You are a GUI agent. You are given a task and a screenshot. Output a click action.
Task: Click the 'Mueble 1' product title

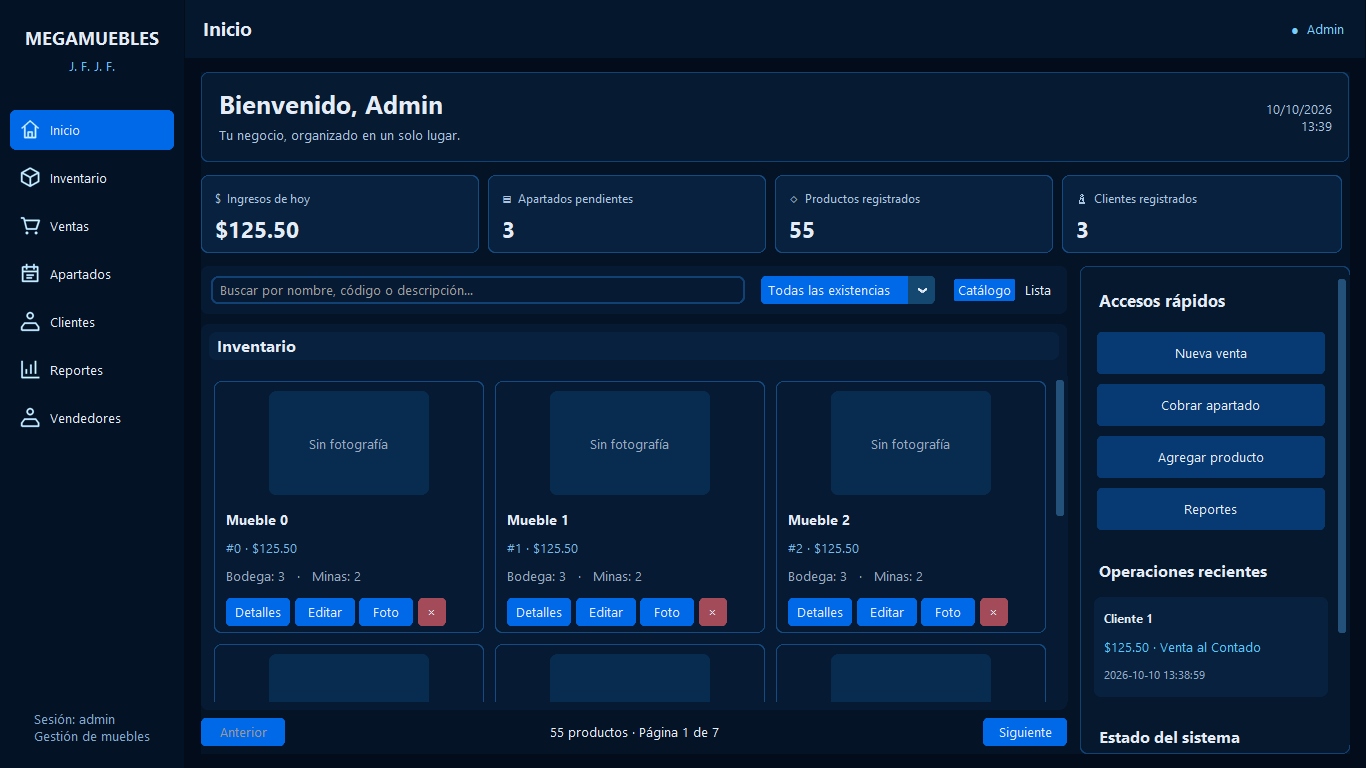coord(538,520)
